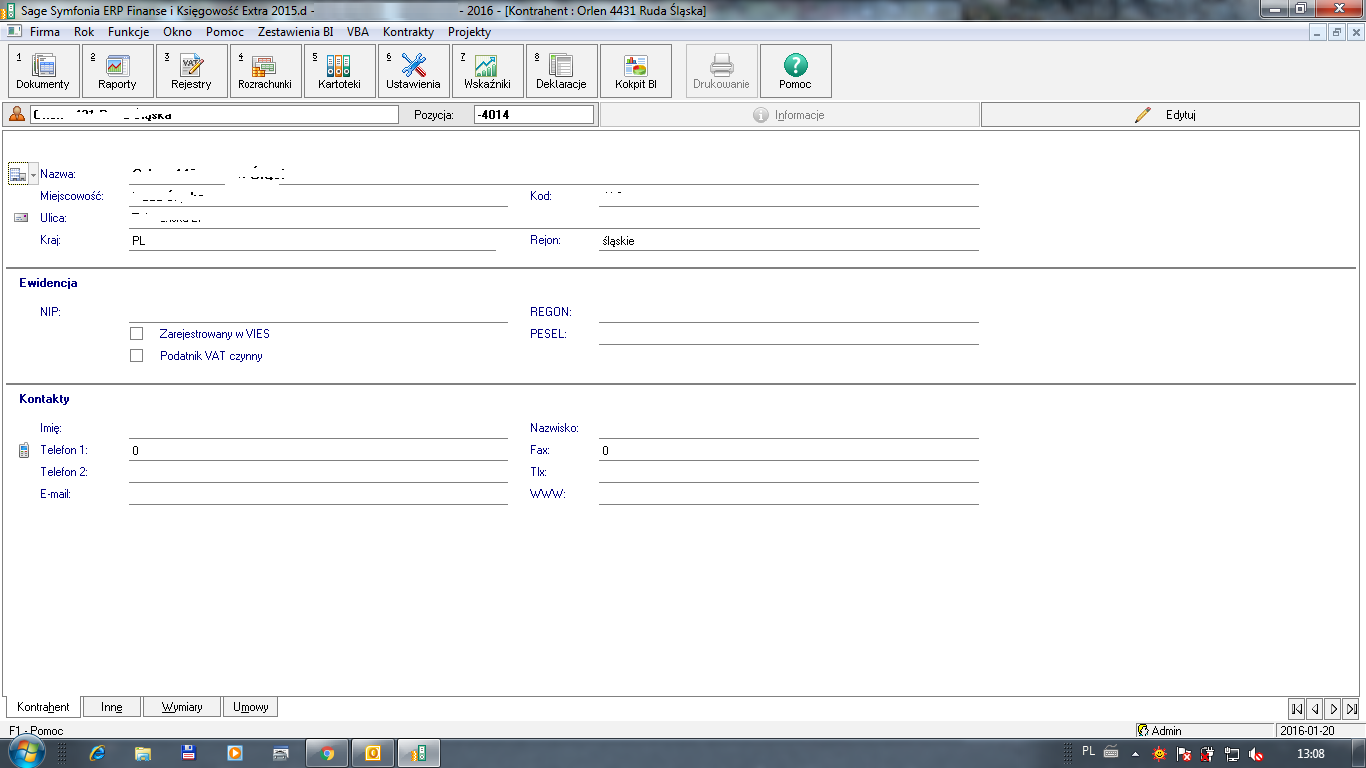1366x768 pixels.
Task: Switch to the Umowy tab
Action: (250, 707)
